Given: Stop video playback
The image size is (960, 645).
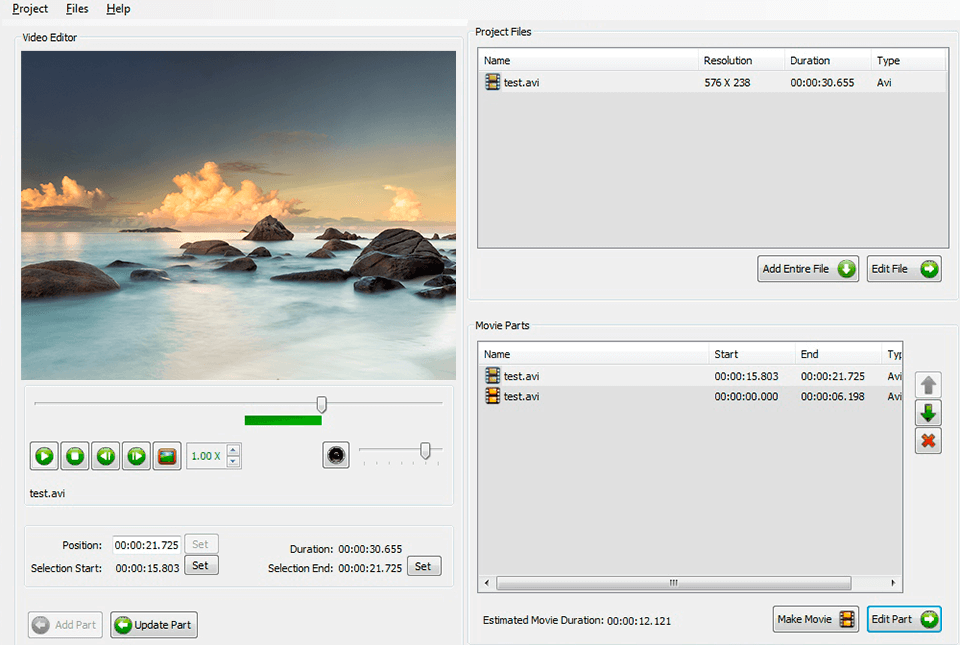Looking at the screenshot, I should coord(74,455).
